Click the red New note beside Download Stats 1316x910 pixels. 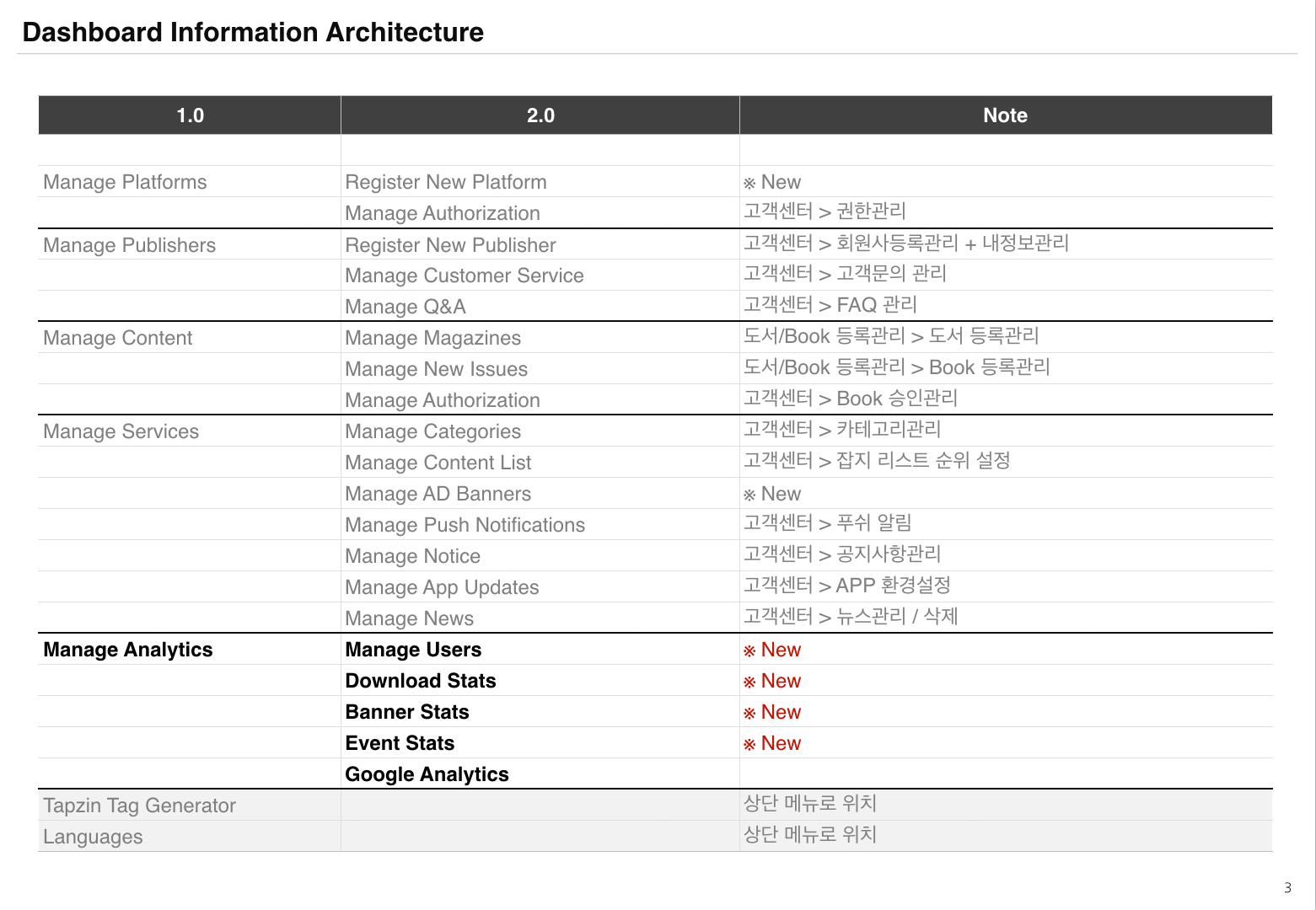[772, 681]
